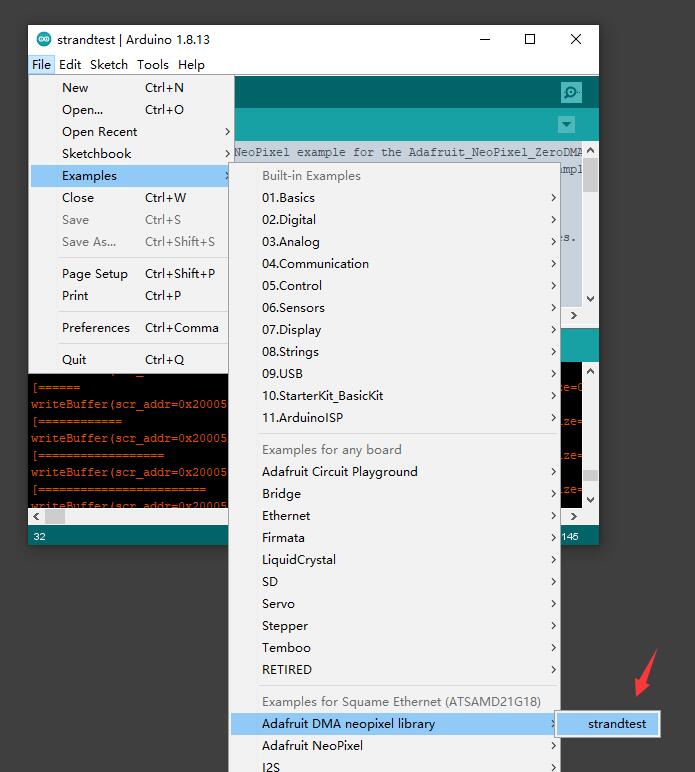The width and height of the screenshot is (695, 772).
Task: Click the console scrollbar up arrow
Action: (591, 371)
